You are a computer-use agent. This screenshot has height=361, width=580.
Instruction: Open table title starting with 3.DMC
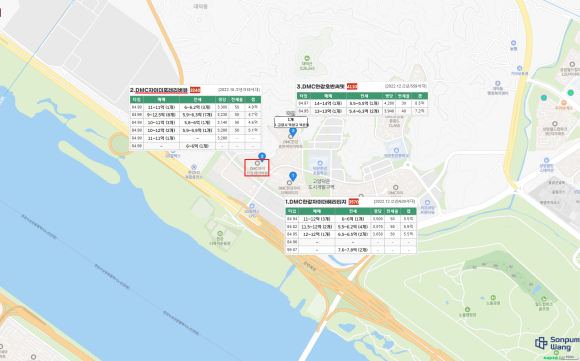click(321, 87)
